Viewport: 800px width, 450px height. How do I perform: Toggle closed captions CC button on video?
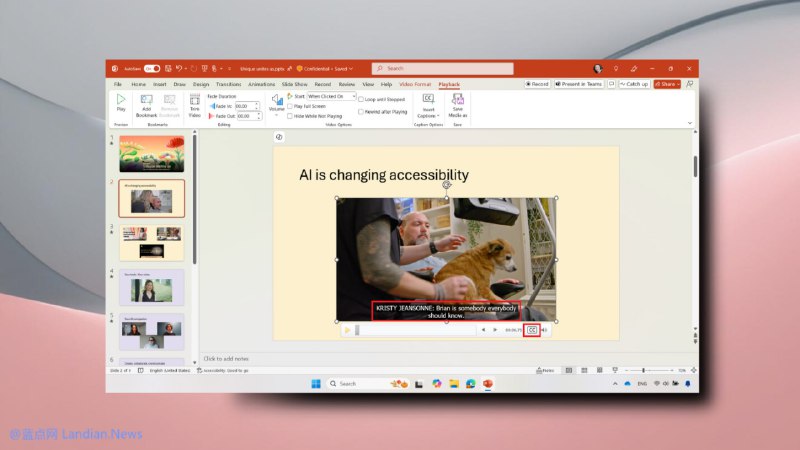pos(532,330)
